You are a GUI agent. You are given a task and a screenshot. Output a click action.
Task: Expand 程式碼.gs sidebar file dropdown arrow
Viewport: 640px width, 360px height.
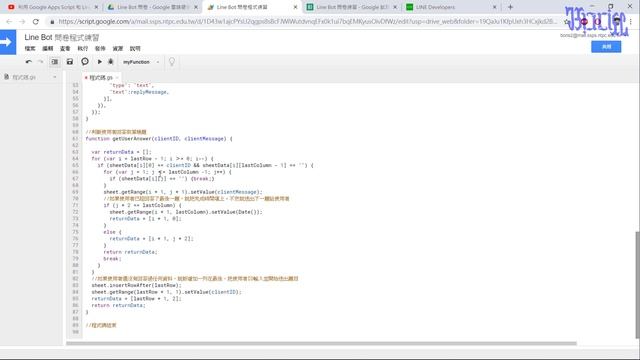pos(55,77)
